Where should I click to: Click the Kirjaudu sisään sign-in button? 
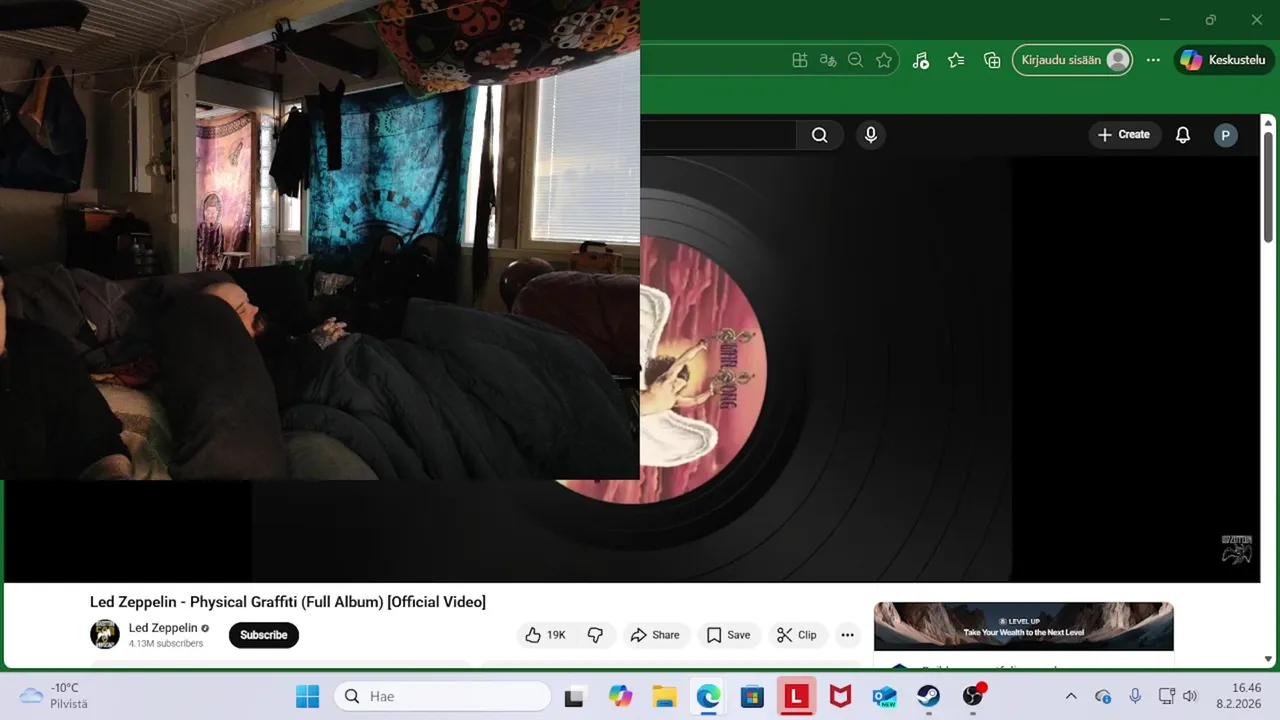1073,60
